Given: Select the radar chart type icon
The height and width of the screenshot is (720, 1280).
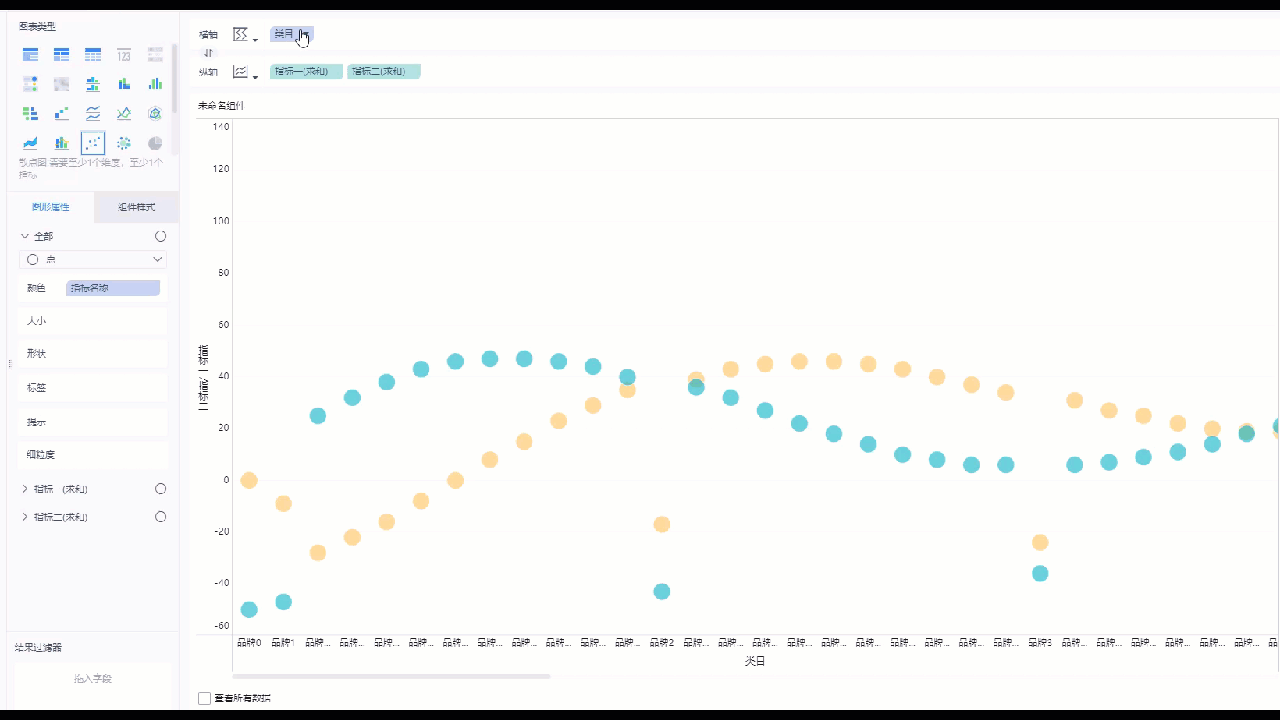Looking at the screenshot, I should [x=155, y=113].
